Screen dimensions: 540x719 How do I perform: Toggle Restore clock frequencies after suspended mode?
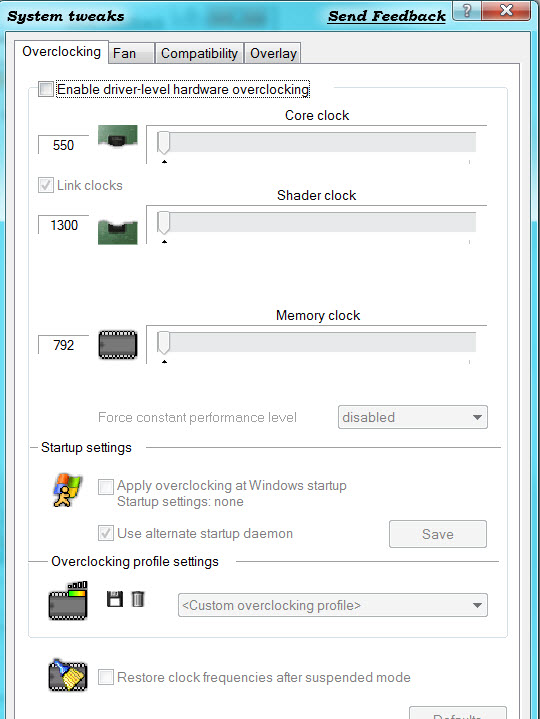click(106, 677)
